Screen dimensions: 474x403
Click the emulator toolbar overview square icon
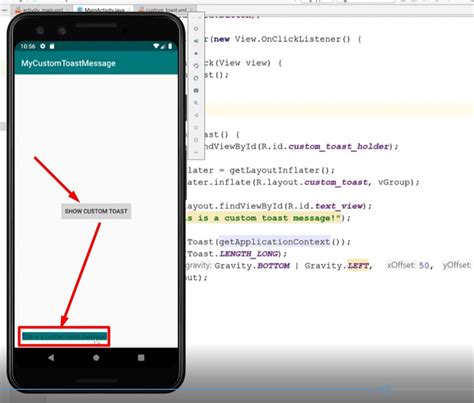(x=196, y=140)
